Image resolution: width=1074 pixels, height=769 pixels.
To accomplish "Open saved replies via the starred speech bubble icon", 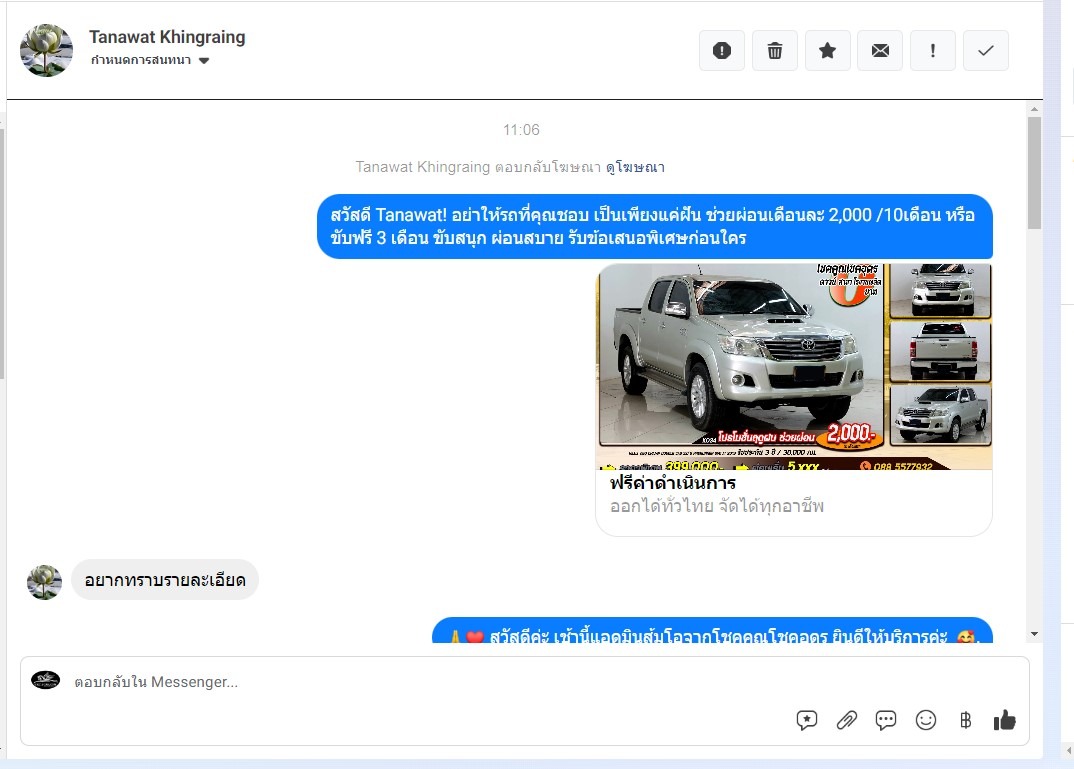I will click(x=807, y=720).
